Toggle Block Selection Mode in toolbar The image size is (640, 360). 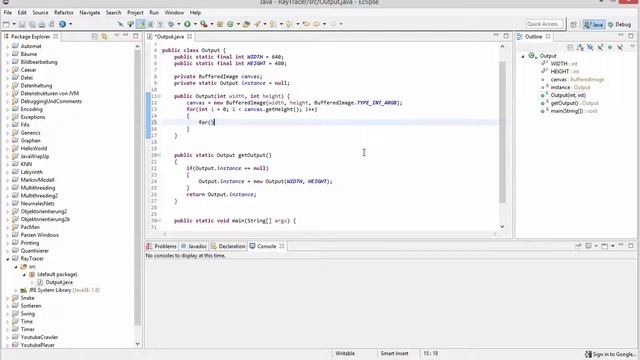[x=151, y=24]
